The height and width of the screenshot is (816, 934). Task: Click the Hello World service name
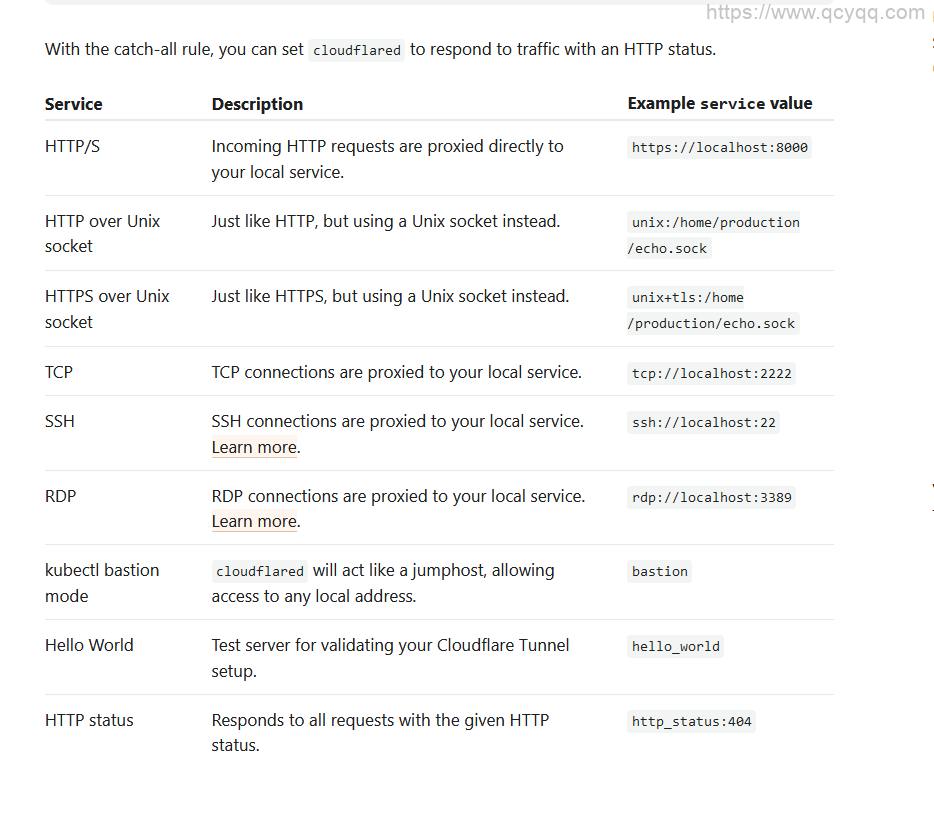coord(89,645)
